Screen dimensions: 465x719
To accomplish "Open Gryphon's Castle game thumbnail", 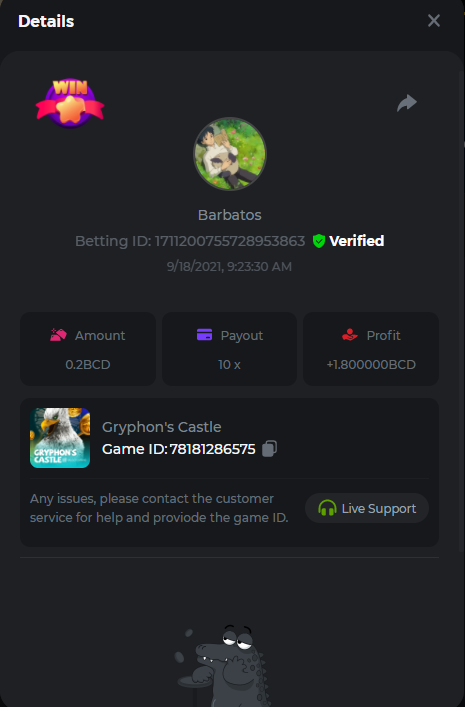I will click(60, 438).
